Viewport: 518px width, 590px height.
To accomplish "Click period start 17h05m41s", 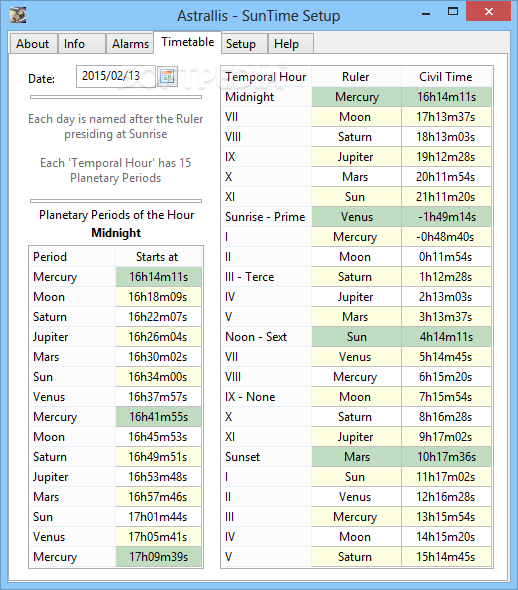I will click(x=158, y=537).
